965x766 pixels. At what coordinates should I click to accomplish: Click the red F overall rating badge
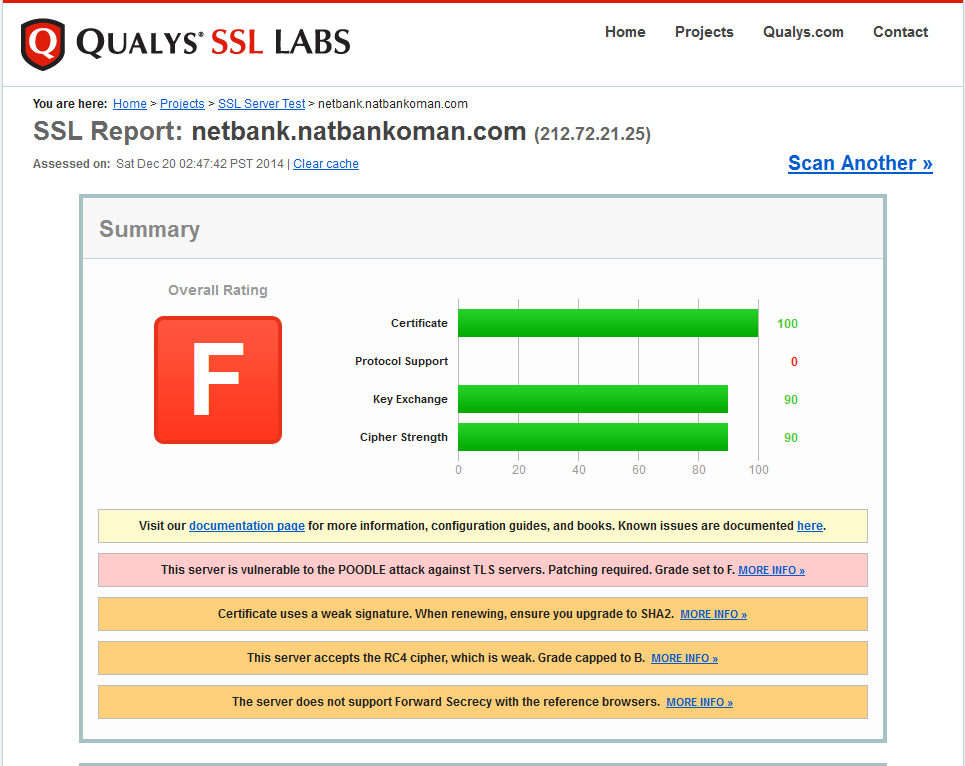[218, 380]
